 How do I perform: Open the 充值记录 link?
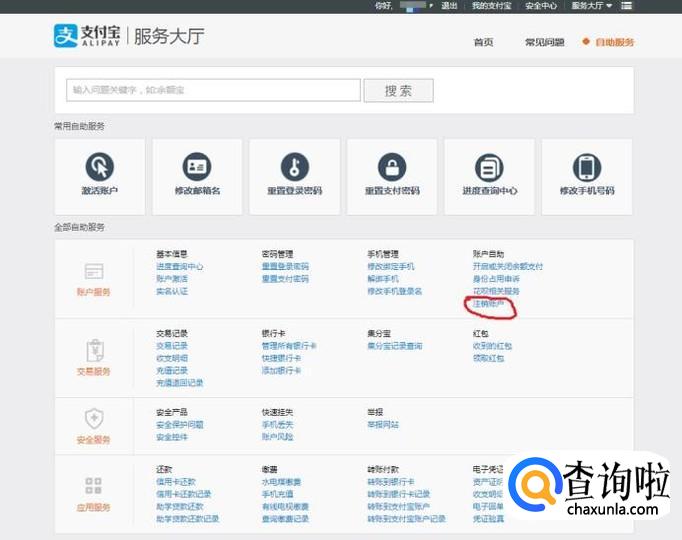pos(172,370)
